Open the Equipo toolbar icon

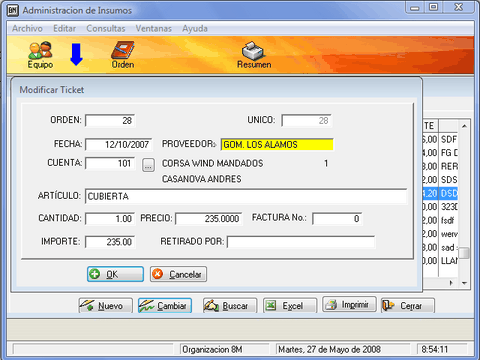coord(40,55)
